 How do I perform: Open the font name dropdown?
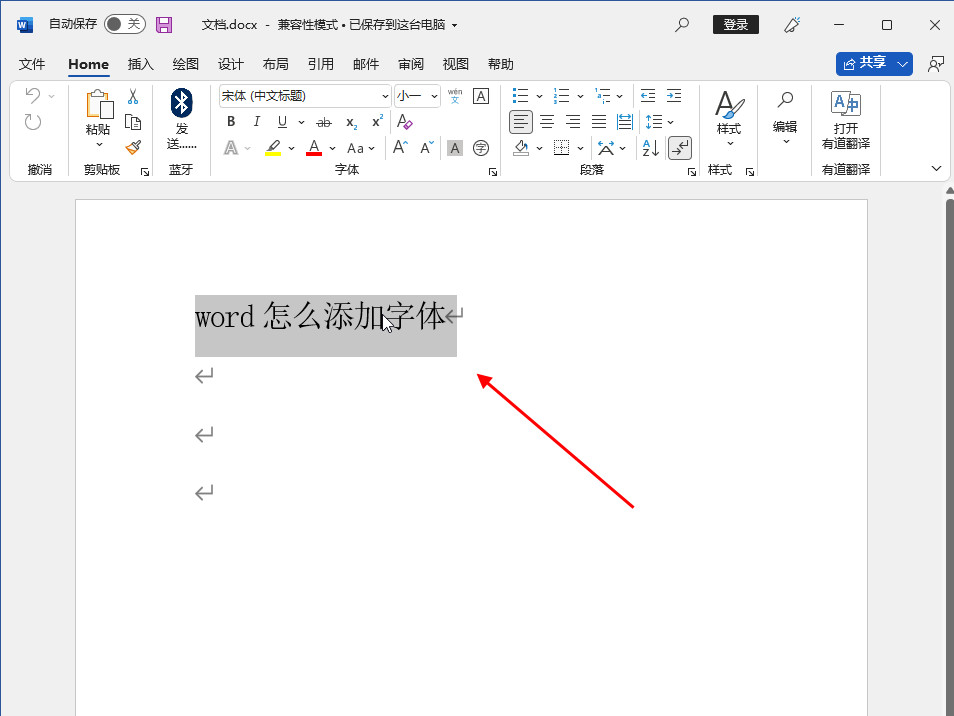pos(385,96)
